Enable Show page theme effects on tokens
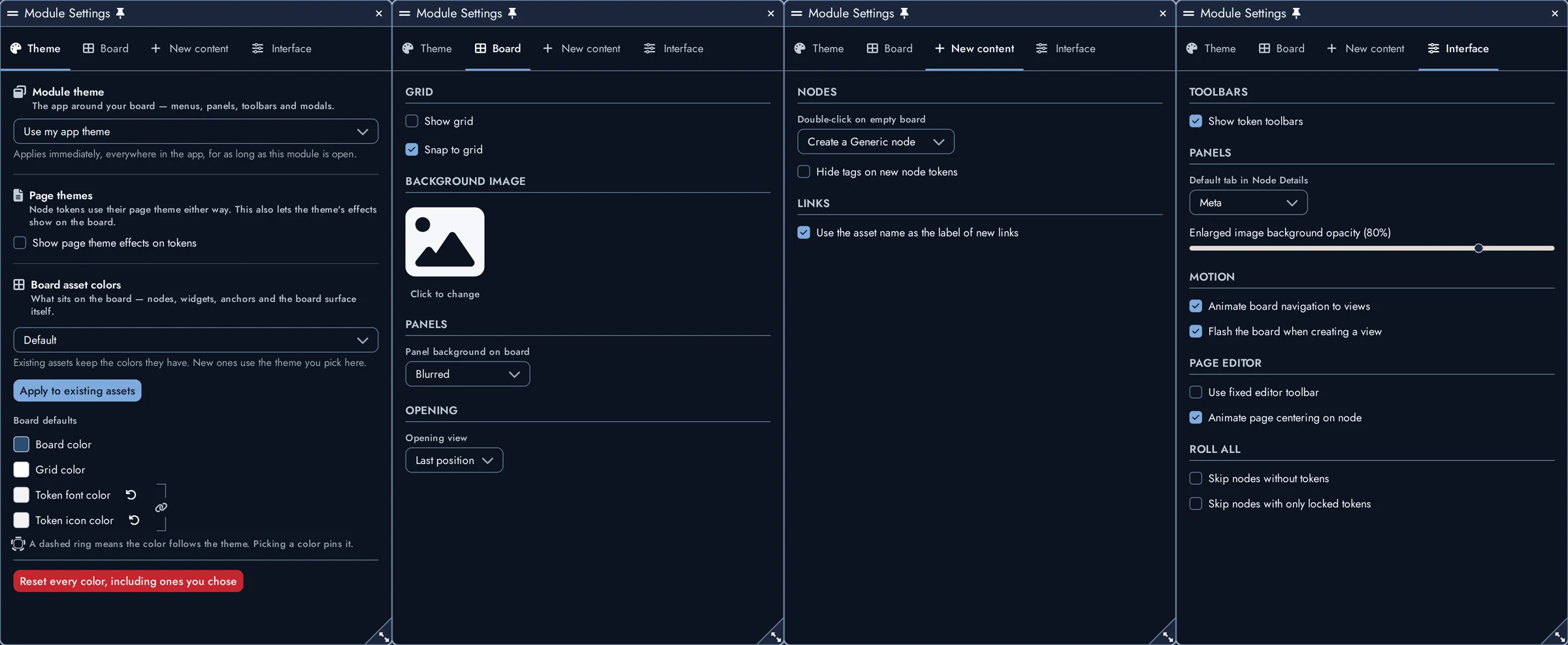Viewport: 1568px width, 645px height. pos(20,243)
